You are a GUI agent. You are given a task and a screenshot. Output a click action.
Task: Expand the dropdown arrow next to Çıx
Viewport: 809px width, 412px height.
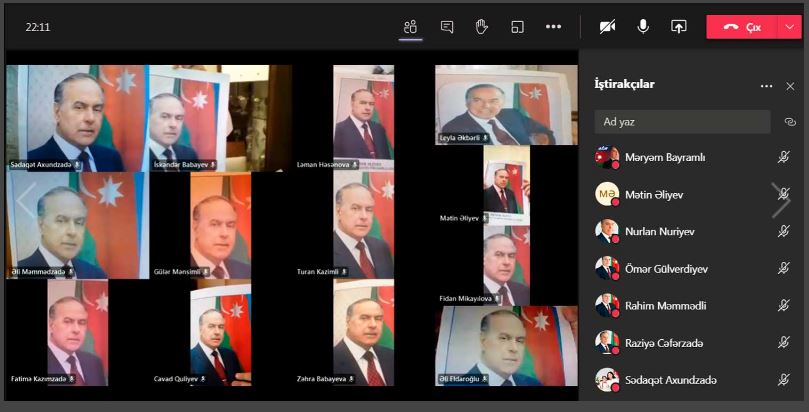(789, 27)
